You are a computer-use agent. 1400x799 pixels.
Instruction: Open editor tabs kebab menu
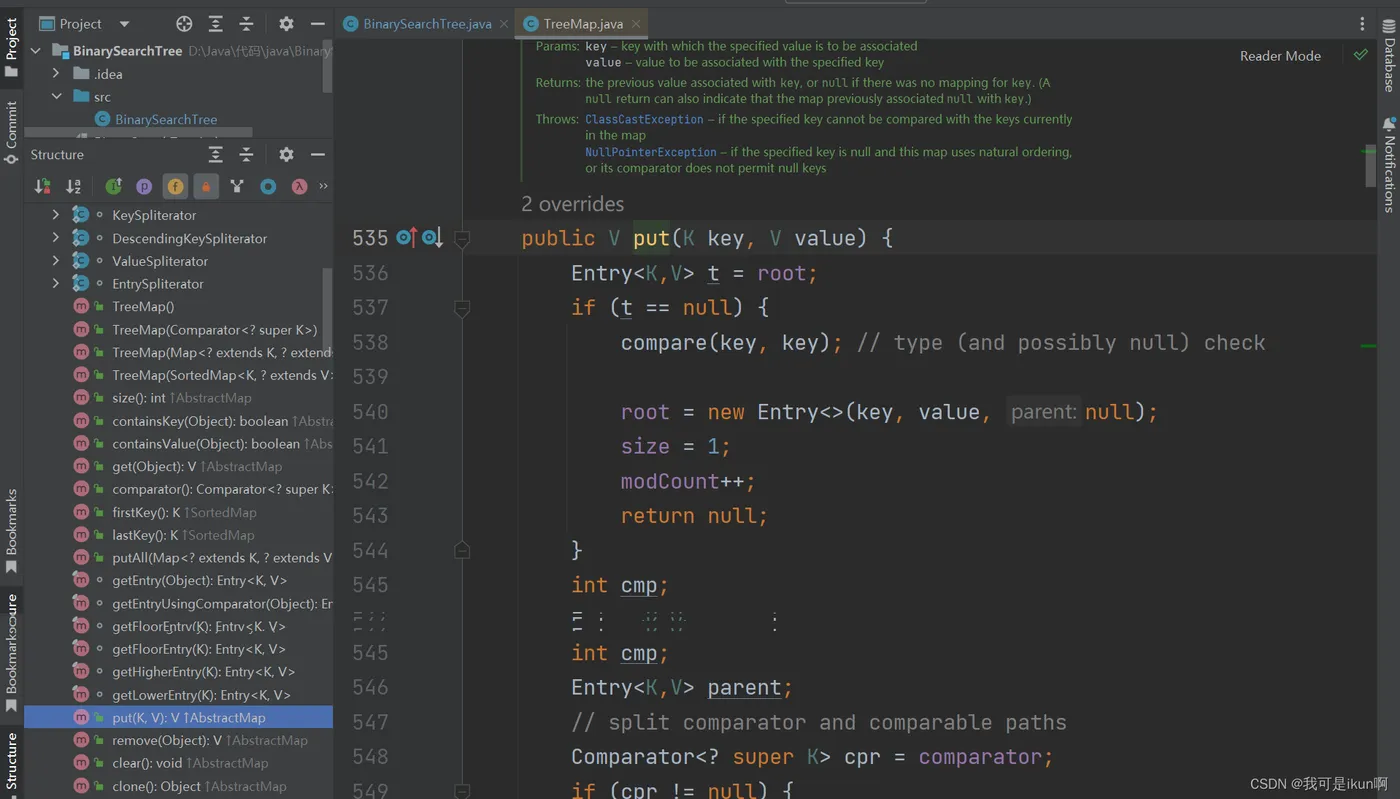(1361, 24)
